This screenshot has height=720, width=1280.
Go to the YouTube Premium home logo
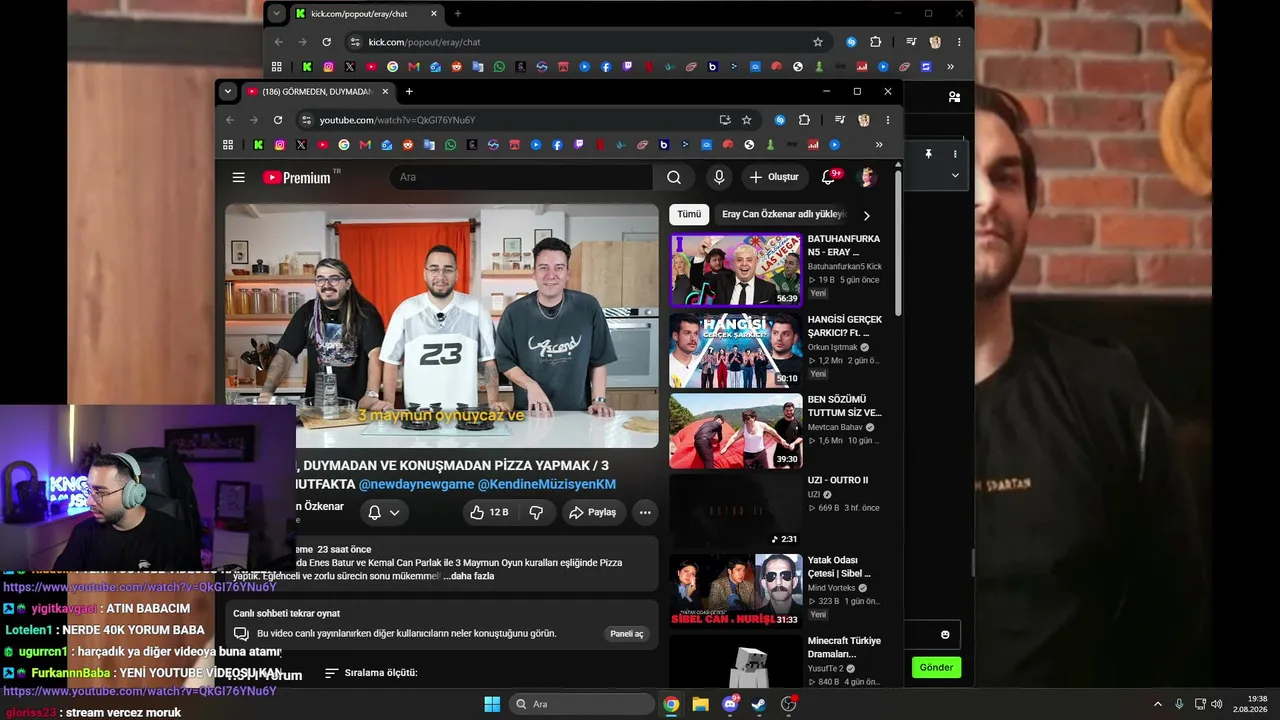tap(297, 177)
